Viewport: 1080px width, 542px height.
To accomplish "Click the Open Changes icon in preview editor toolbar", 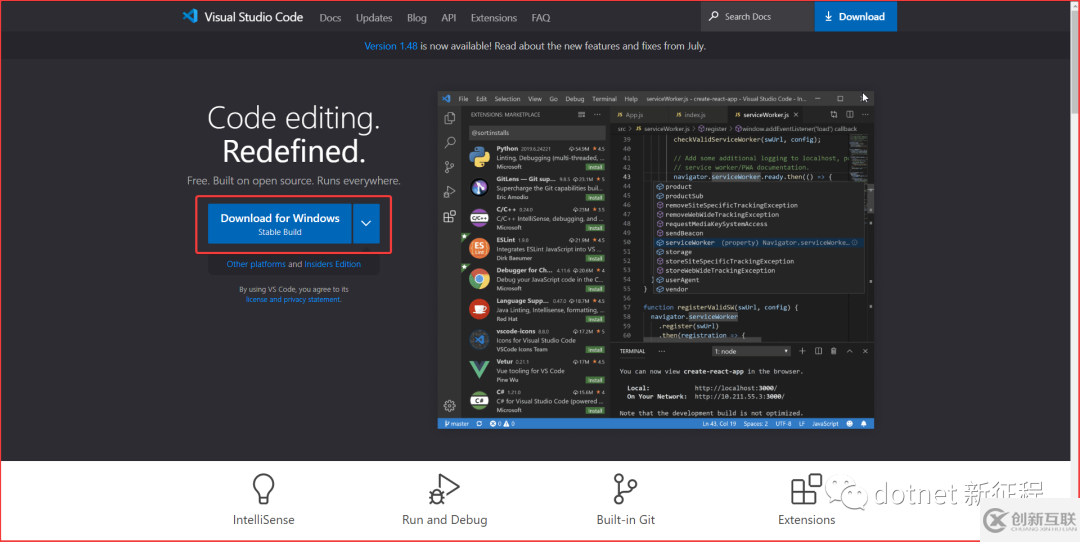I will (833, 115).
